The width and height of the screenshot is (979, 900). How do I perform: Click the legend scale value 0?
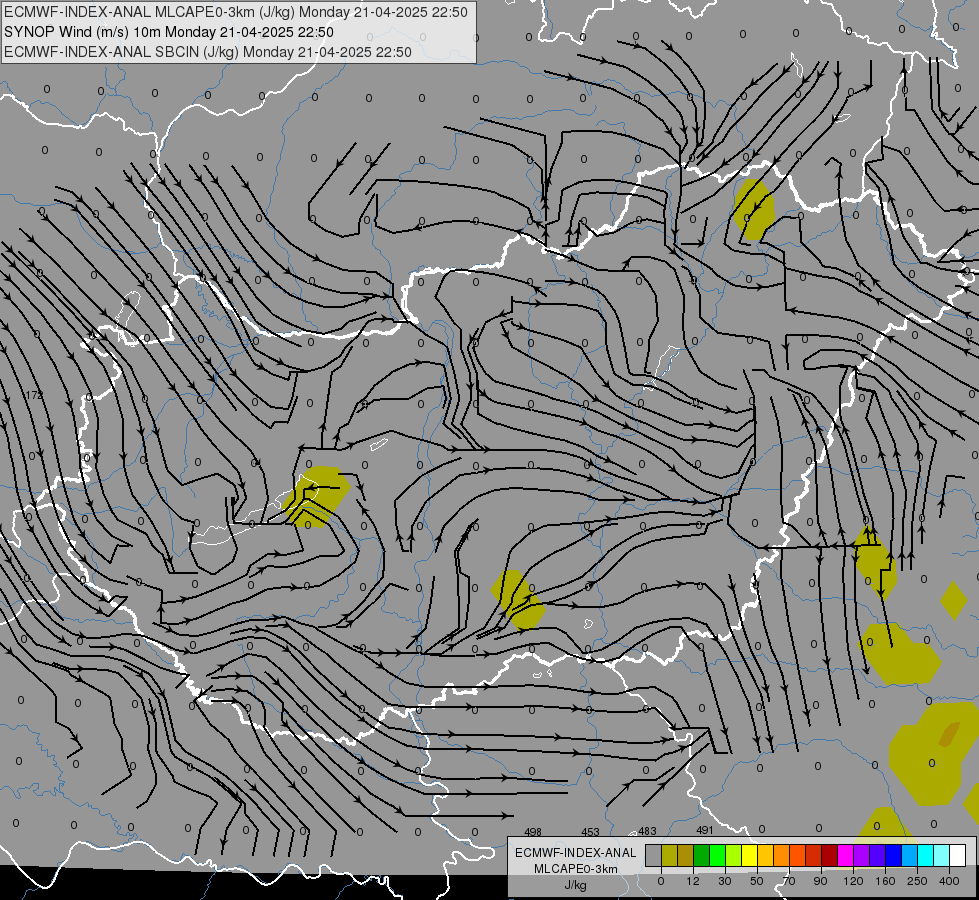tap(661, 881)
